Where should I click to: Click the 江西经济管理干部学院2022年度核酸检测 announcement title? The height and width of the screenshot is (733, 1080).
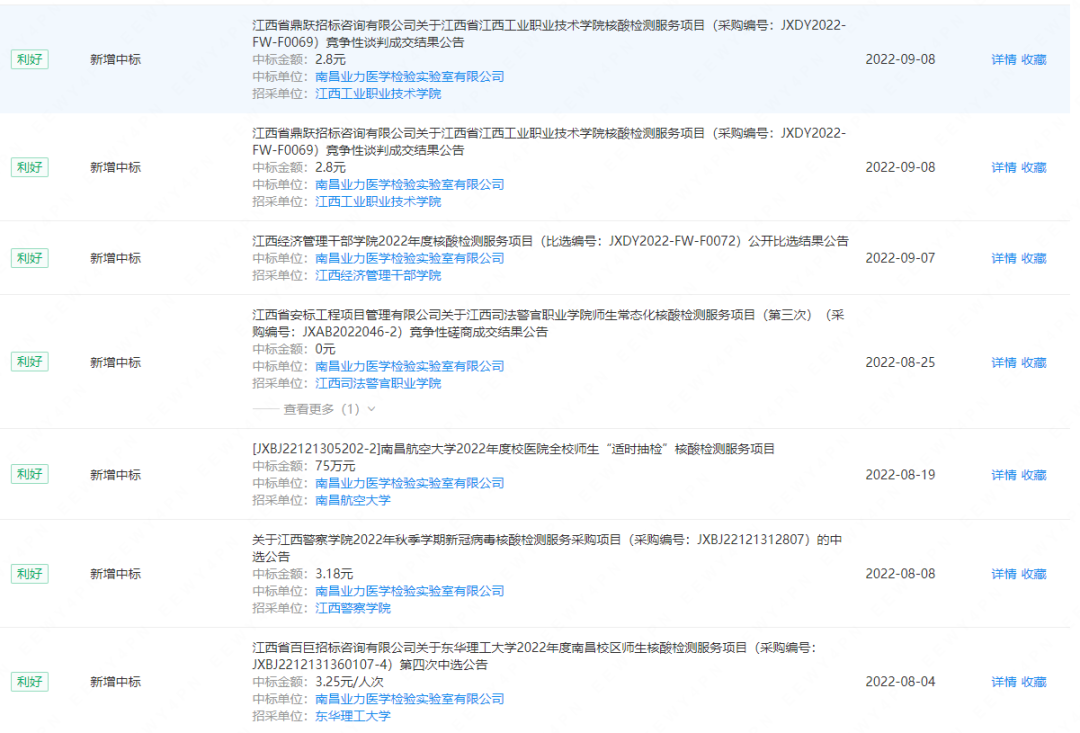click(550, 241)
